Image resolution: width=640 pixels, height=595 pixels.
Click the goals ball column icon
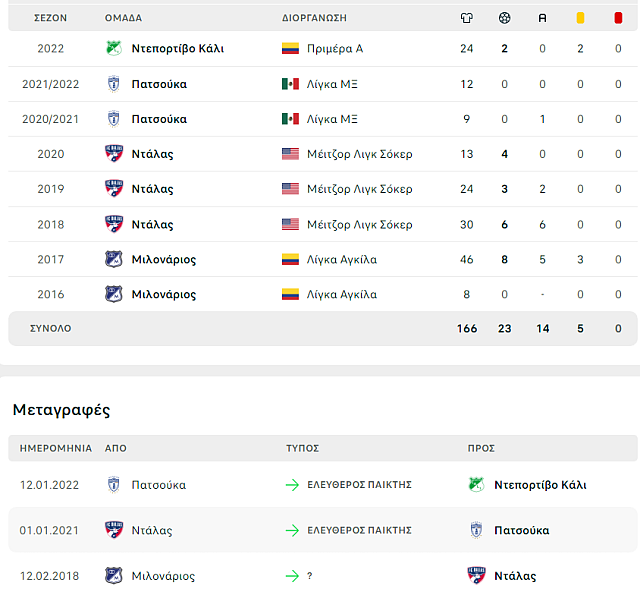(x=504, y=18)
